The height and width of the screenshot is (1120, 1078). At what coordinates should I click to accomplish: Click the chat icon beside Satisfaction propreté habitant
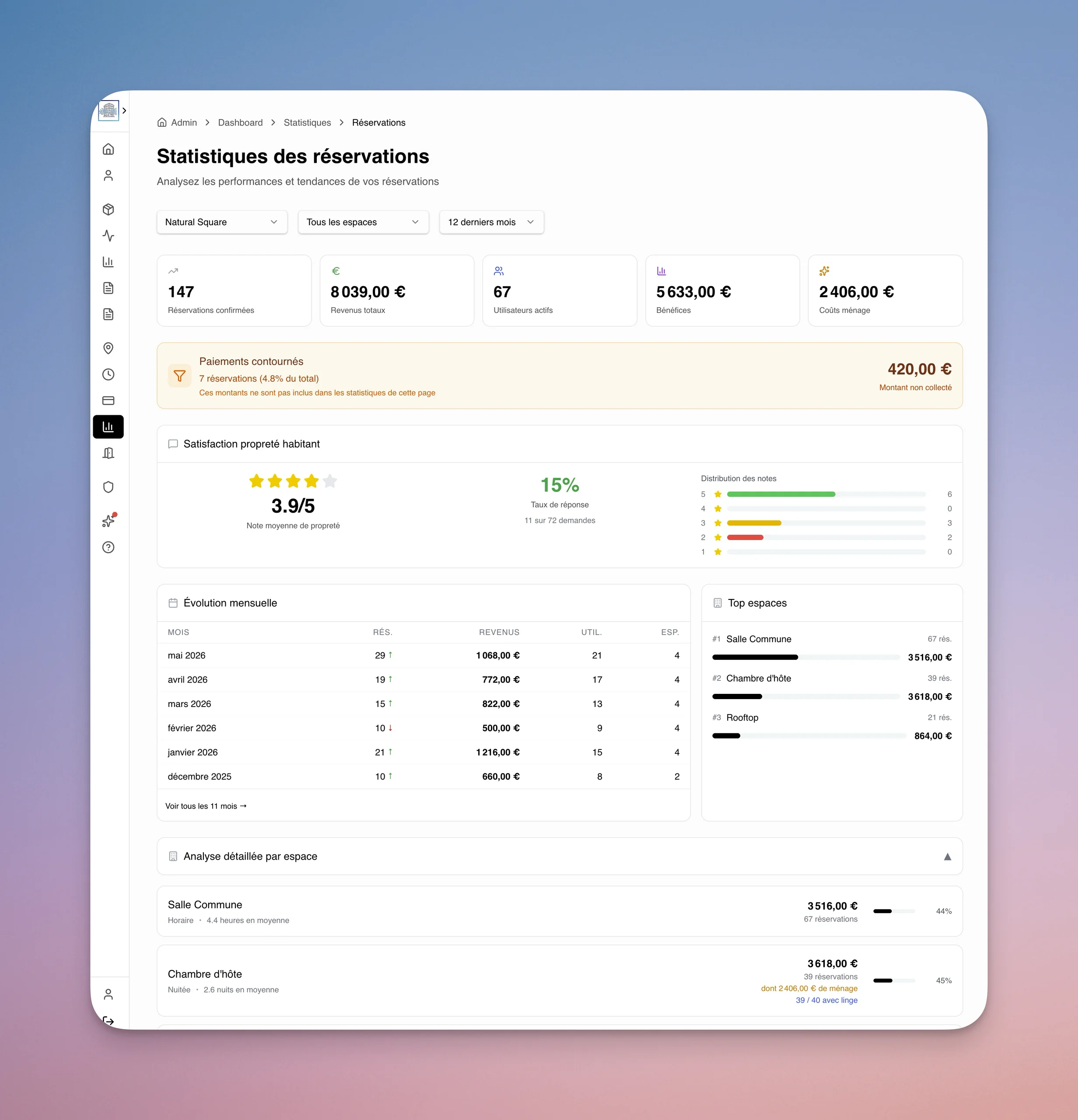(173, 444)
